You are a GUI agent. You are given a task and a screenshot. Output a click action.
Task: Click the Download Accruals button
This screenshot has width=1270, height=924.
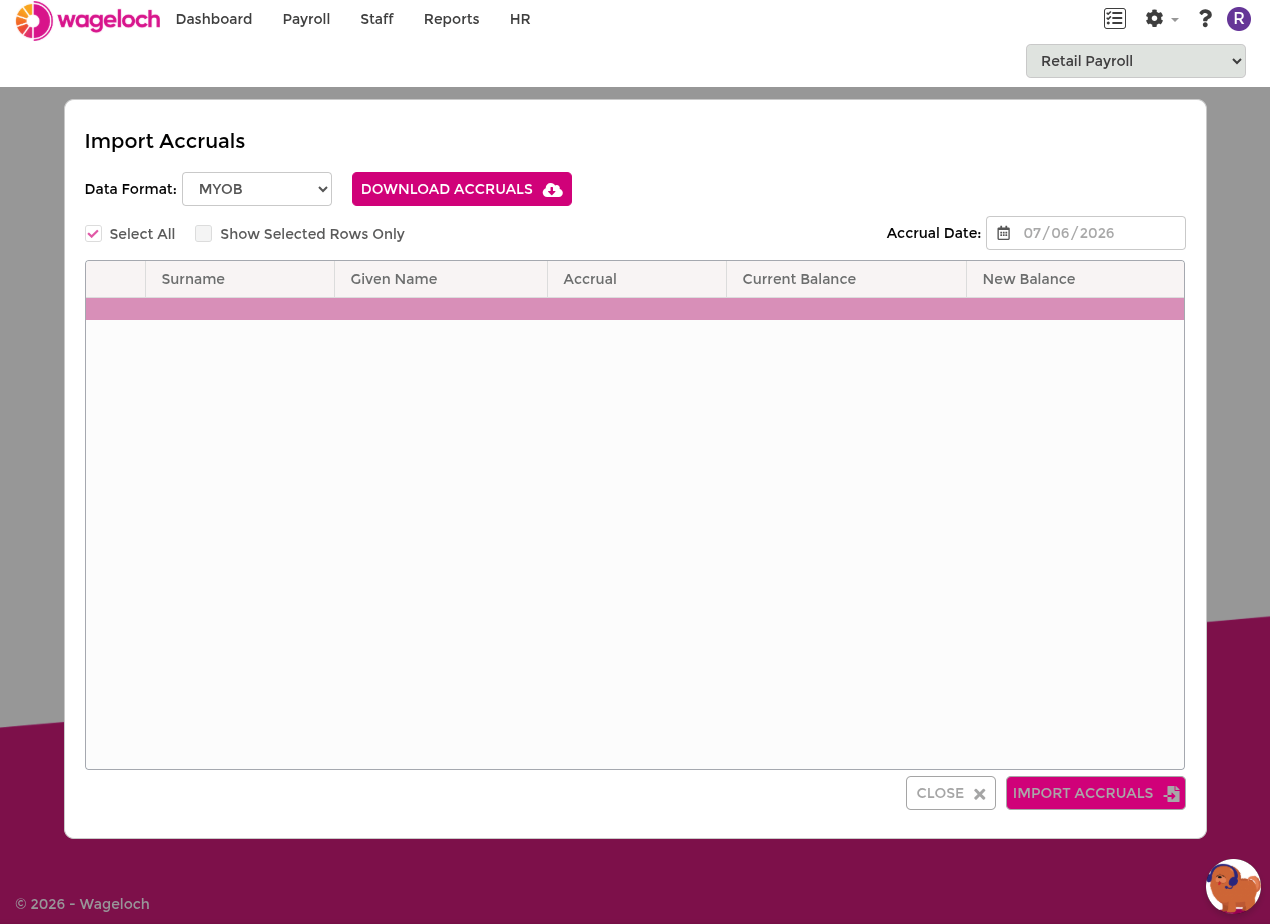click(x=462, y=189)
